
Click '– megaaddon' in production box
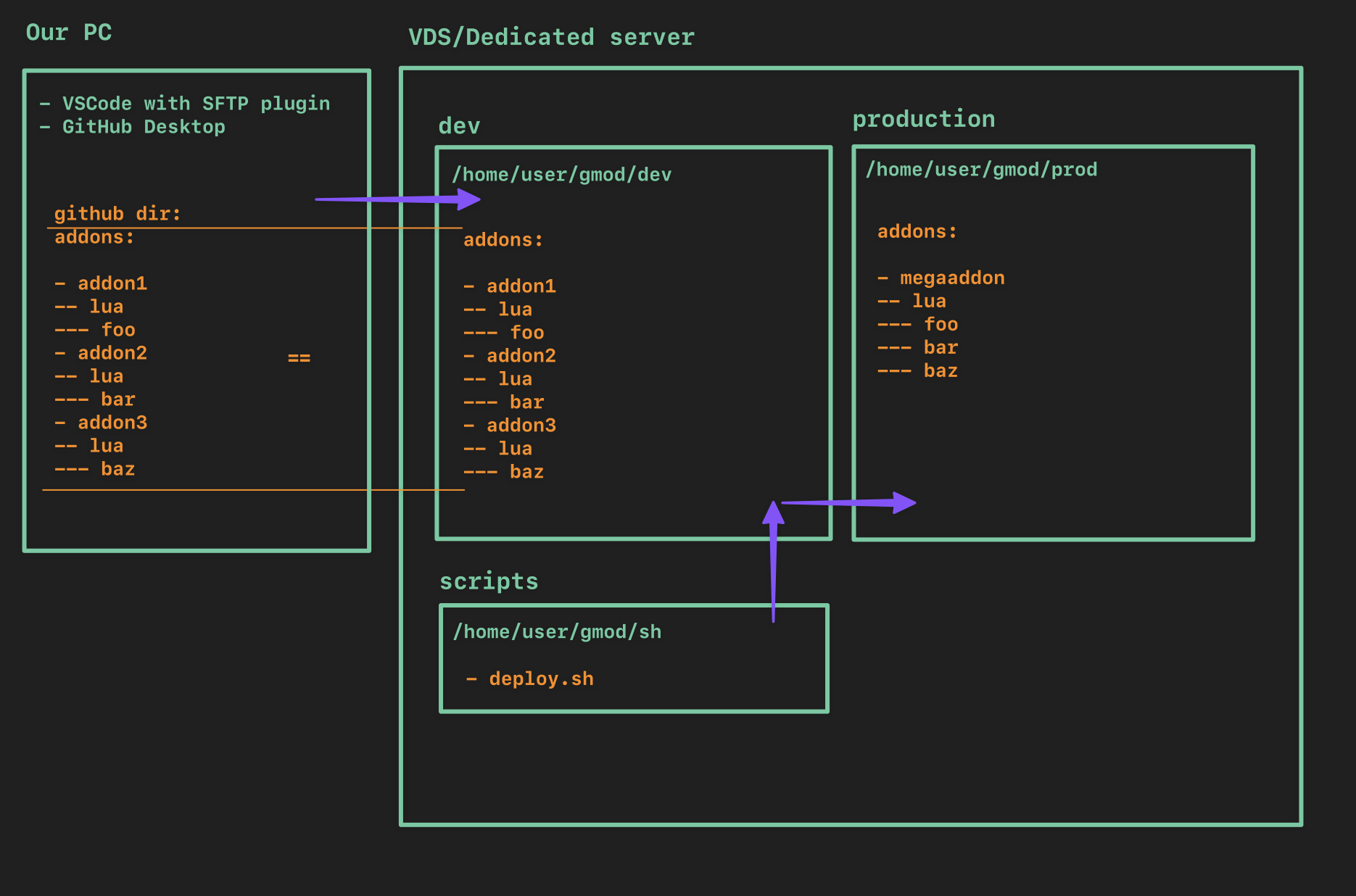coord(941,278)
